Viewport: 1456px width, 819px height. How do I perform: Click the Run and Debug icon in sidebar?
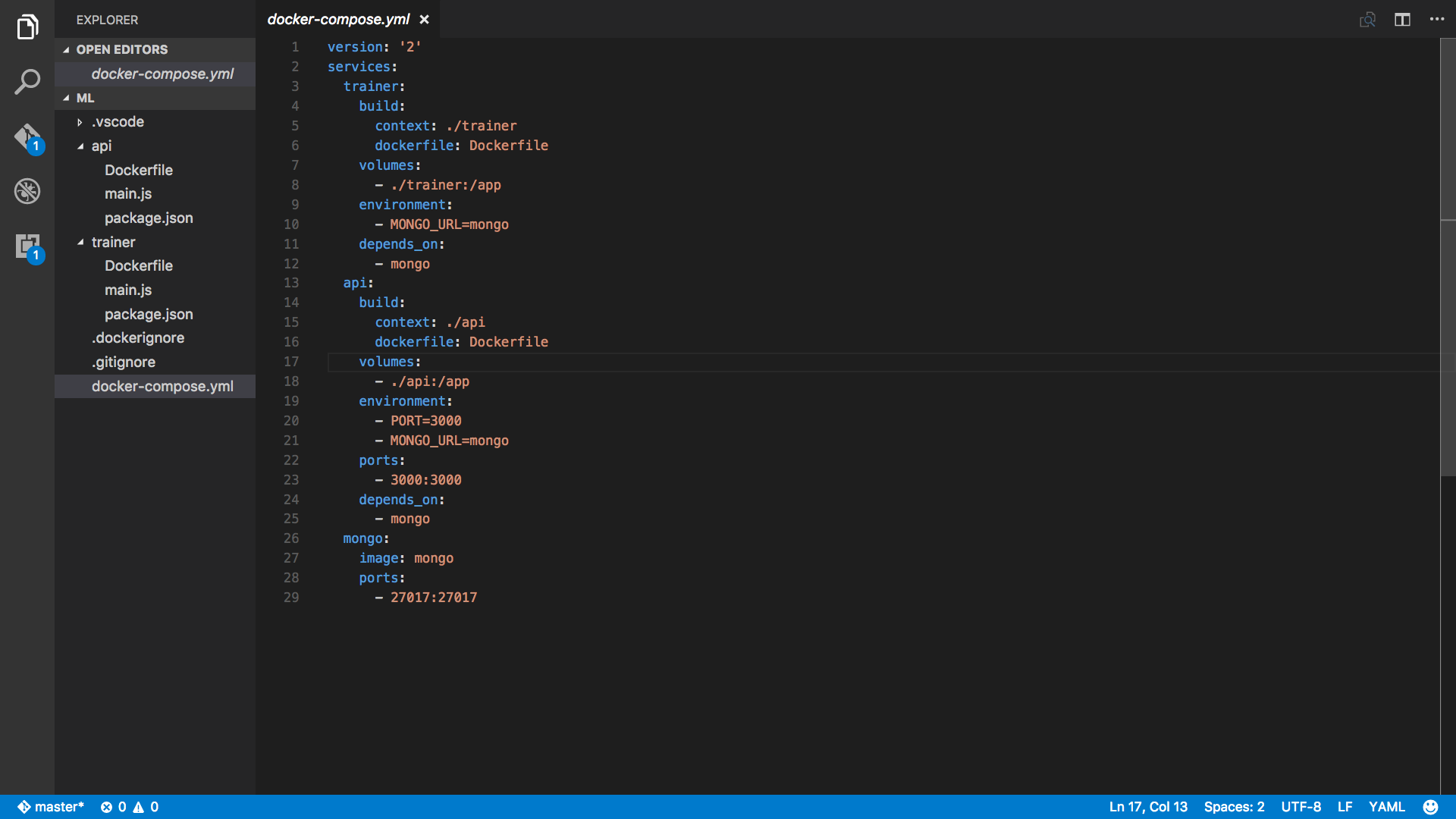click(27, 190)
